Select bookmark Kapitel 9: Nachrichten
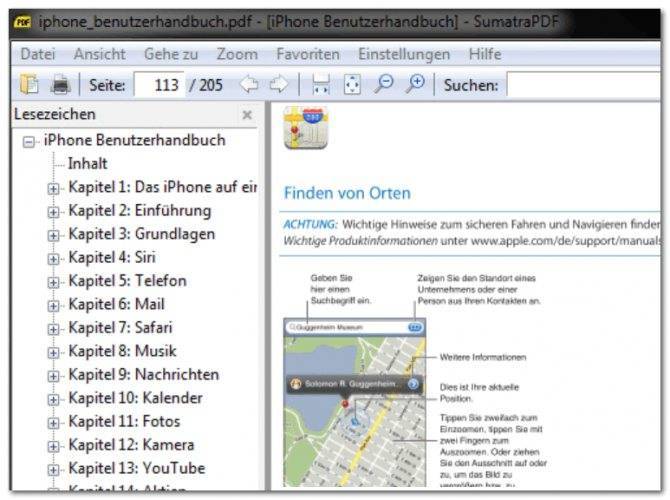 [144, 375]
